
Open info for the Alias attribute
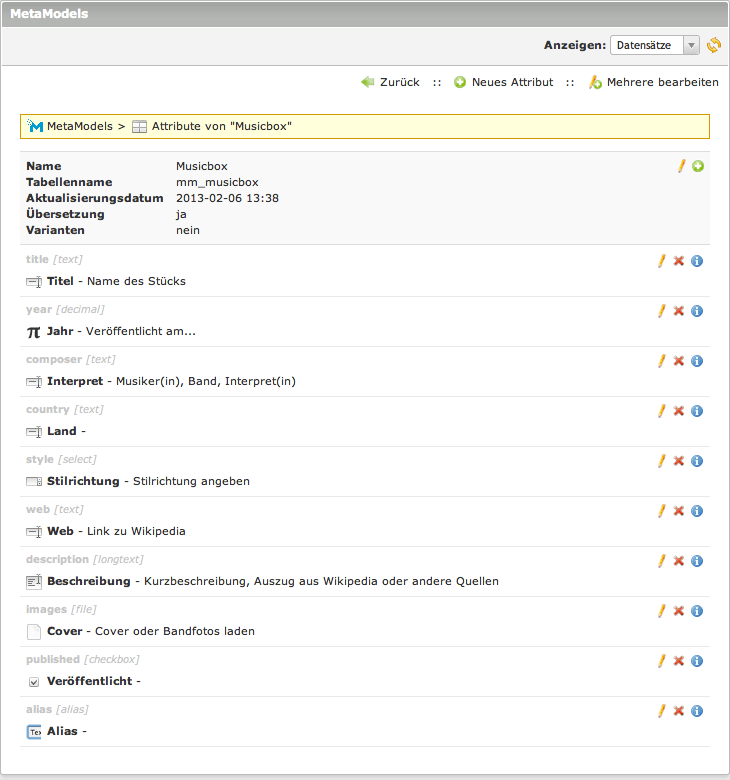pos(697,711)
